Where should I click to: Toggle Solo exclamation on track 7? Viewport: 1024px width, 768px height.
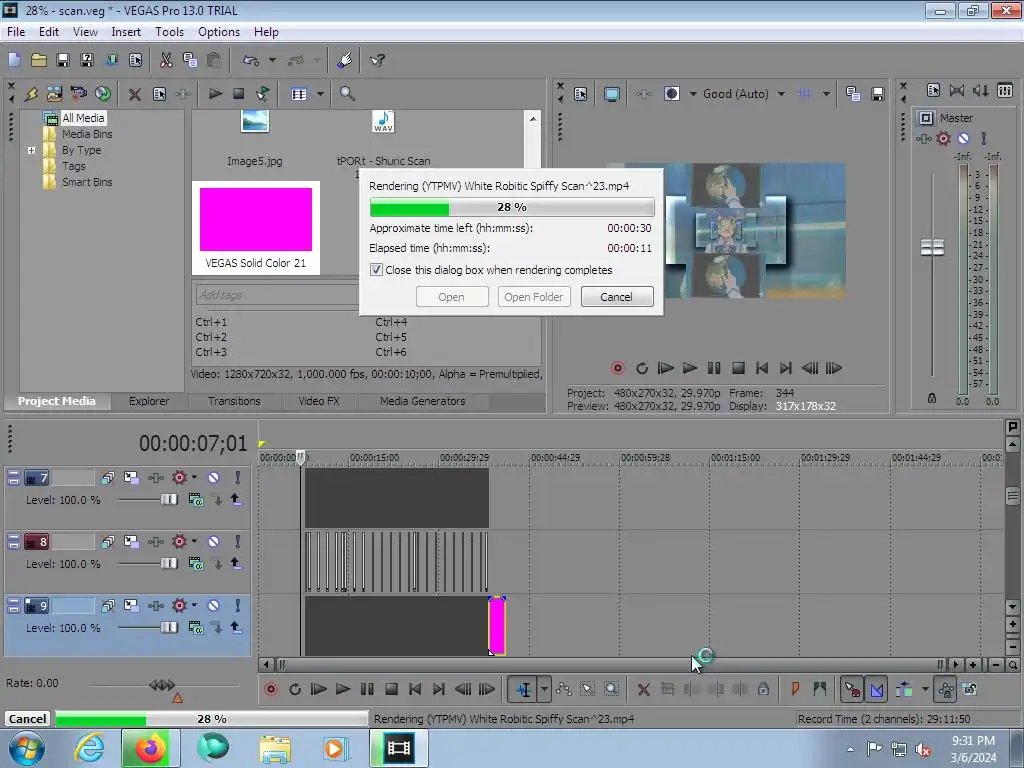238,478
